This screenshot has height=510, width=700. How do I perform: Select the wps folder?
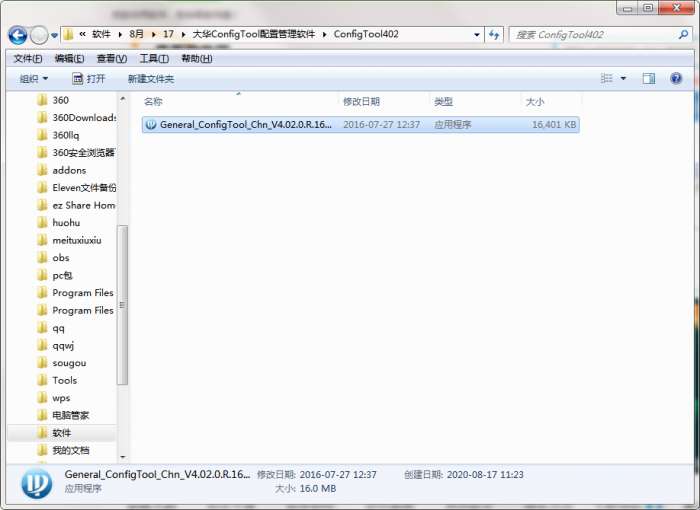pyautogui.click(x=61, y=398)
